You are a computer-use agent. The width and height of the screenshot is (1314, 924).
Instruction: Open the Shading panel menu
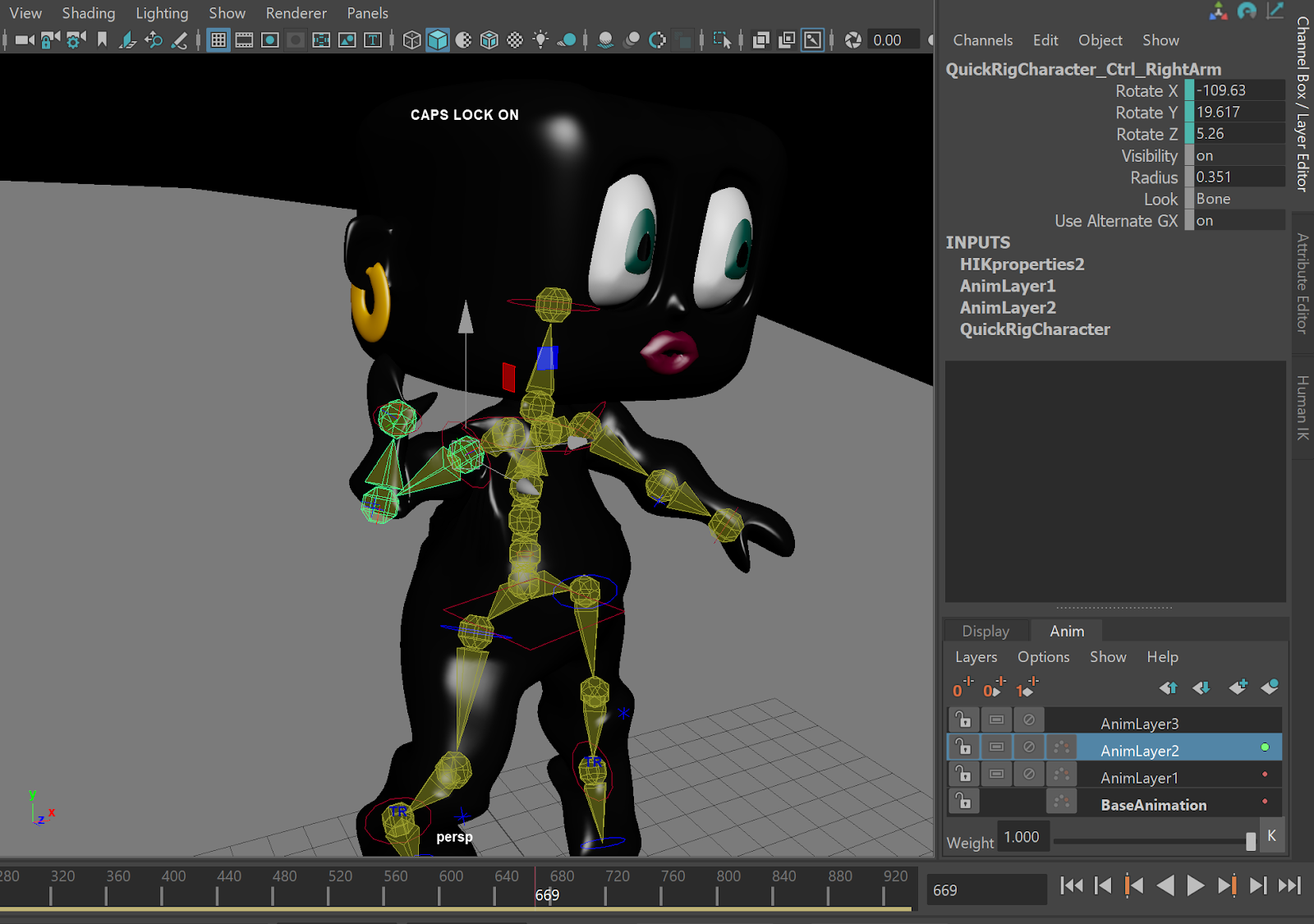click(x=89, y=13)
